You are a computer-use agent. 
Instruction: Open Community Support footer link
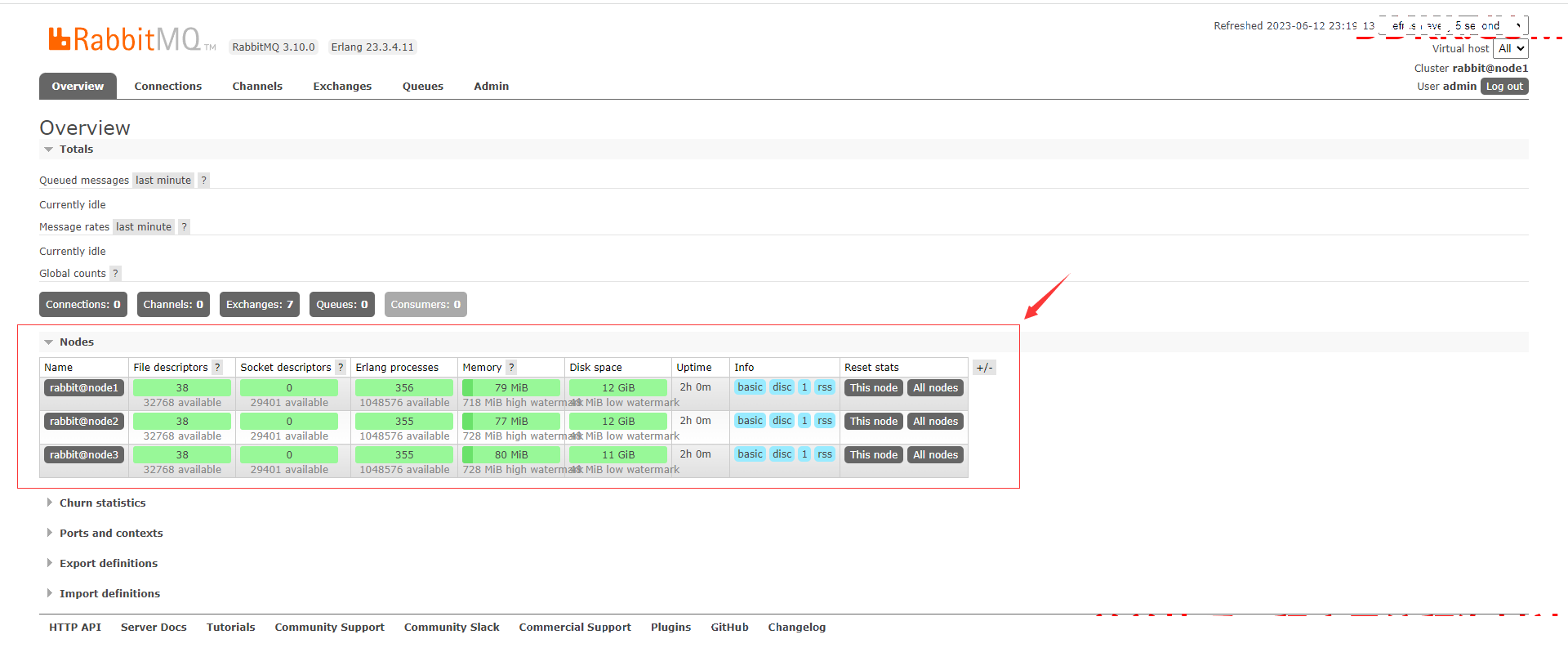click(330, 628)
